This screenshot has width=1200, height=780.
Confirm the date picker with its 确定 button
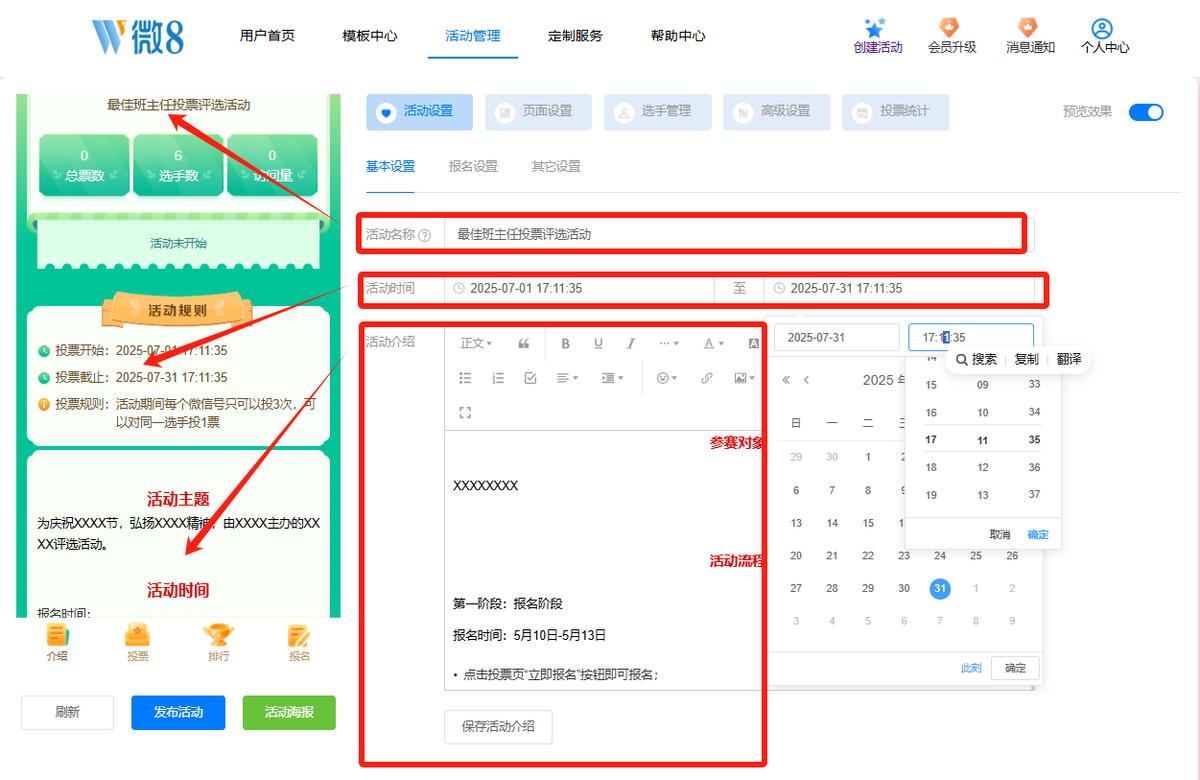pyautogui.click(x=1015, y=668)
